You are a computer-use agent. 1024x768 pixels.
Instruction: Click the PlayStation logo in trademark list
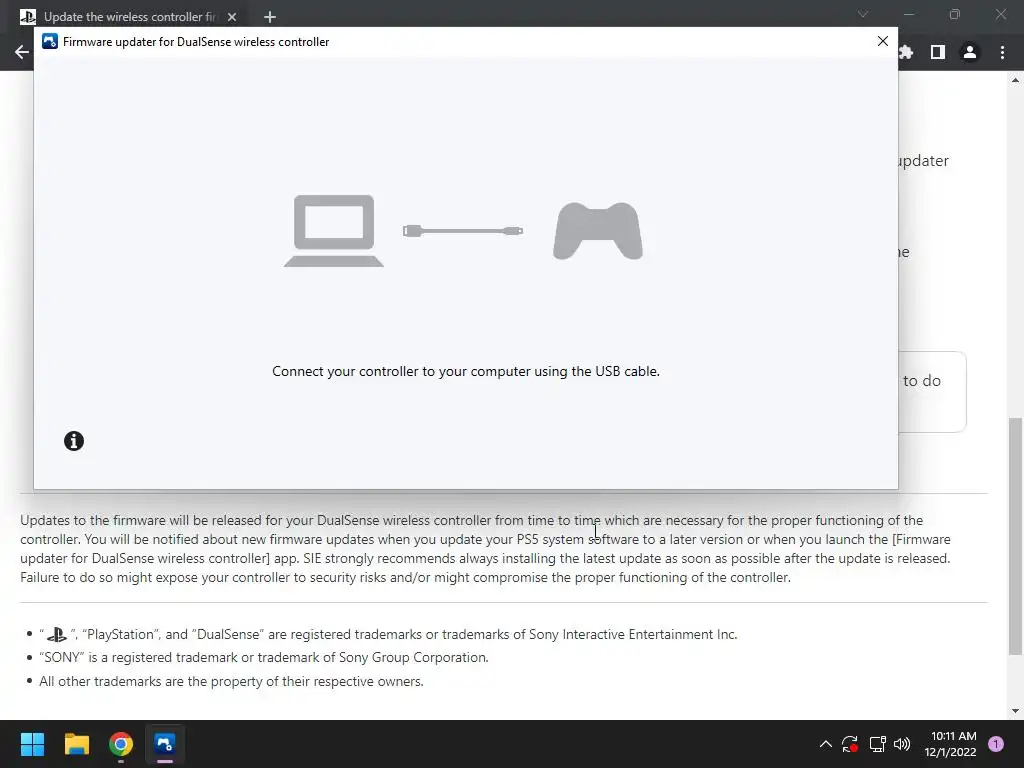(57, 634)
